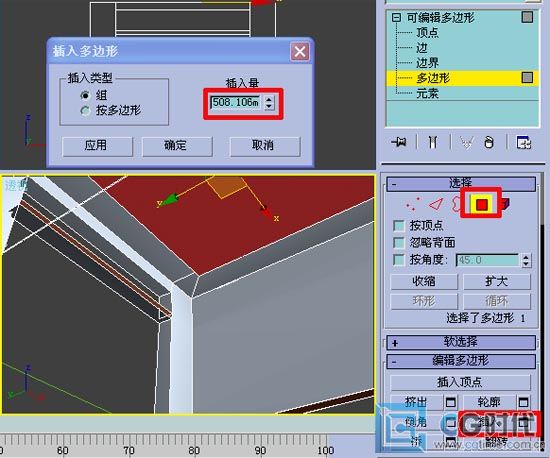
Task: Click the Make Unique icon under the stack
Action: (x=467, y=142)
